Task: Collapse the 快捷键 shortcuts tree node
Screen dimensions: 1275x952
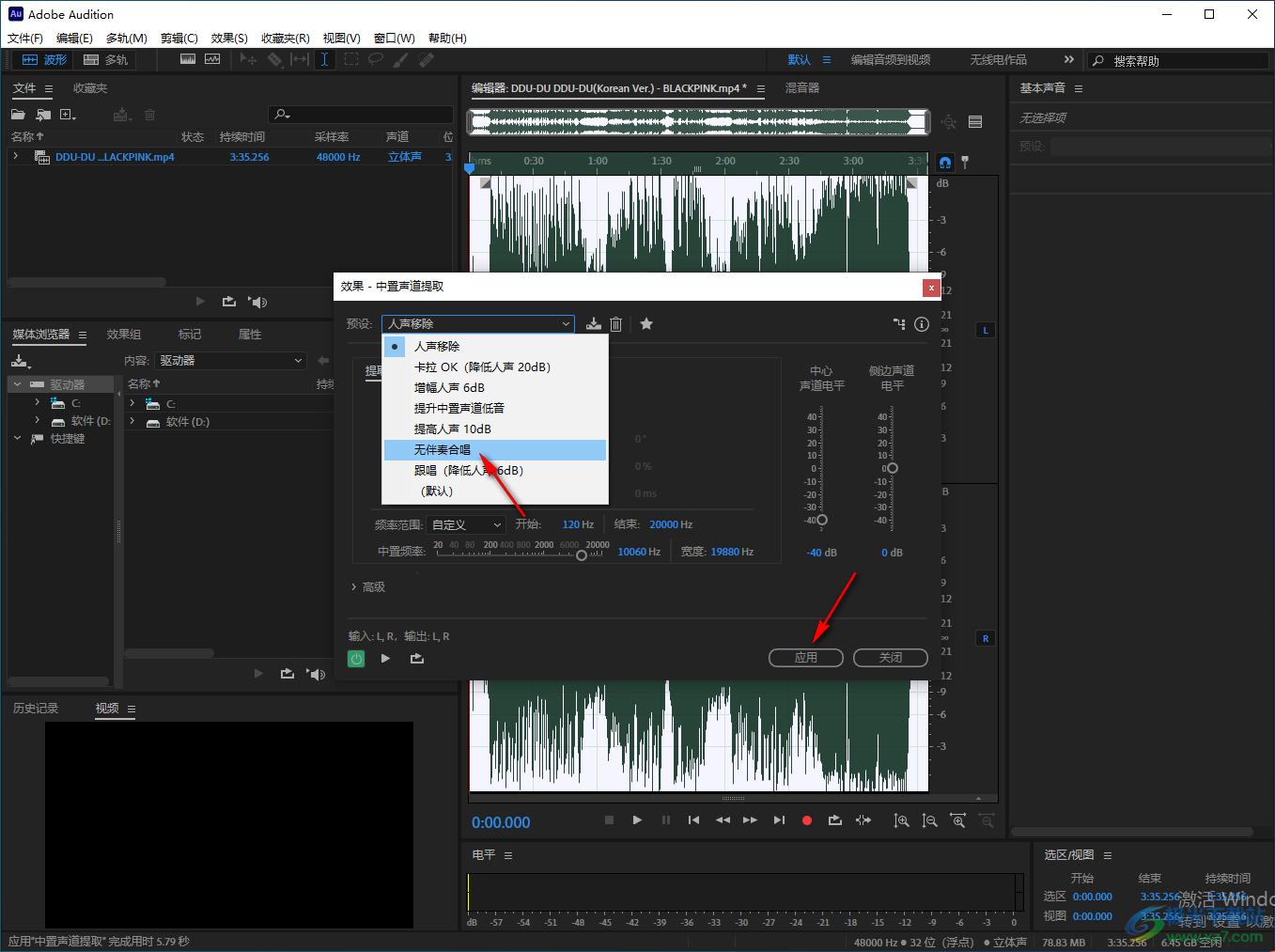Action: tap(17, 438)
